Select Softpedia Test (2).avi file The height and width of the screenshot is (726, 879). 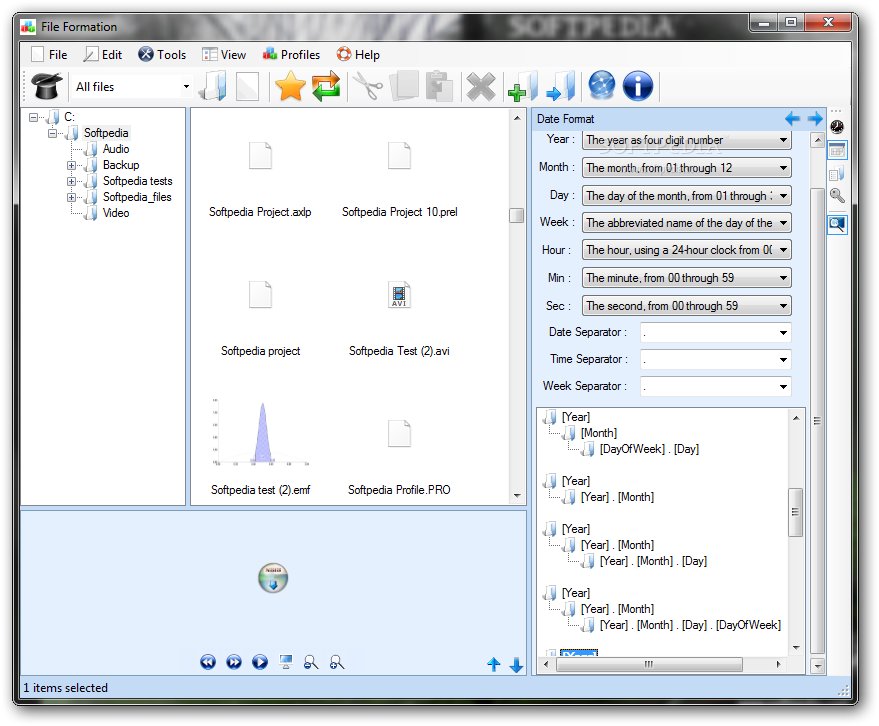[399, 351]
